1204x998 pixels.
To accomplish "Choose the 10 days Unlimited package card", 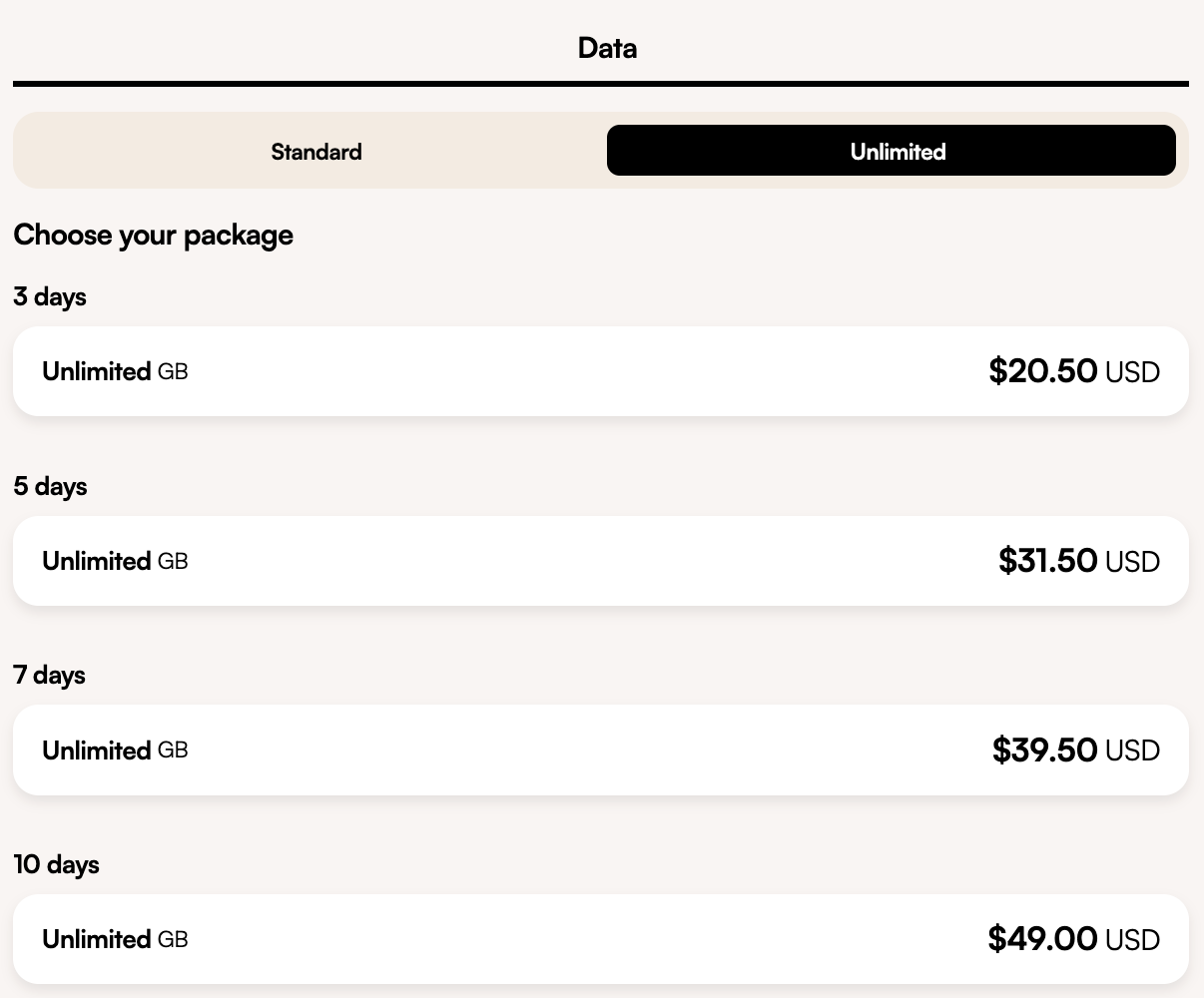I will pyautogui.click(x=600, y=939).
